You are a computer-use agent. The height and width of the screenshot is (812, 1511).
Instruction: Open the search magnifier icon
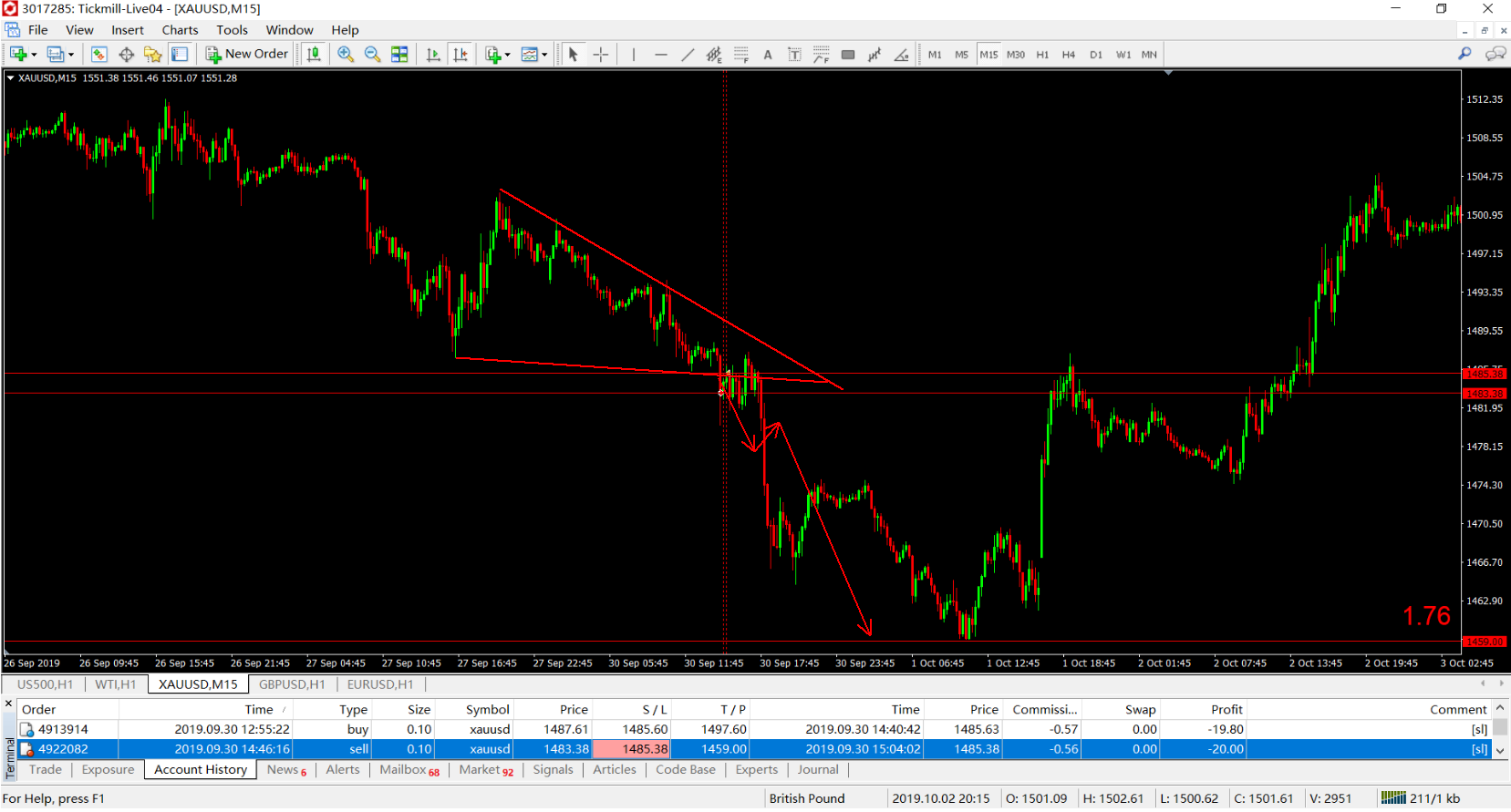point(1464,54)
